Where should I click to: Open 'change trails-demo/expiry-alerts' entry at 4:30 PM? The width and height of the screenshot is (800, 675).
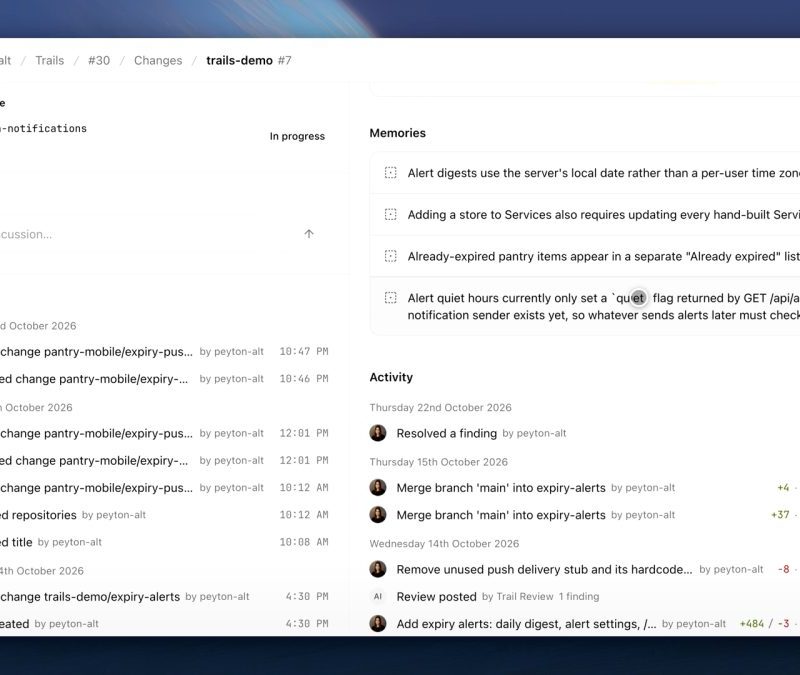pos(90,596)
